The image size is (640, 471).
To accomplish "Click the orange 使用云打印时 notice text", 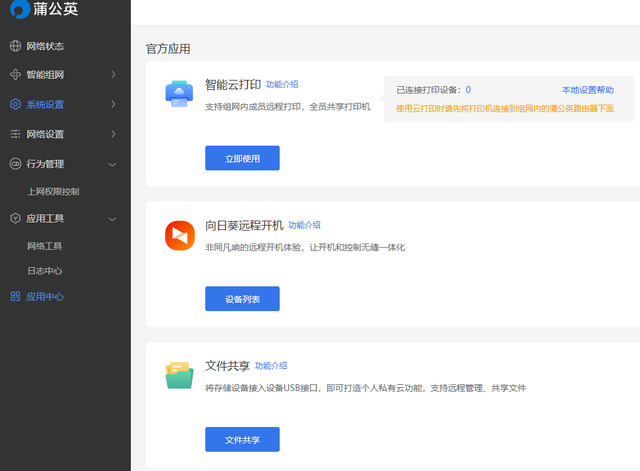I will coord(505,108).
